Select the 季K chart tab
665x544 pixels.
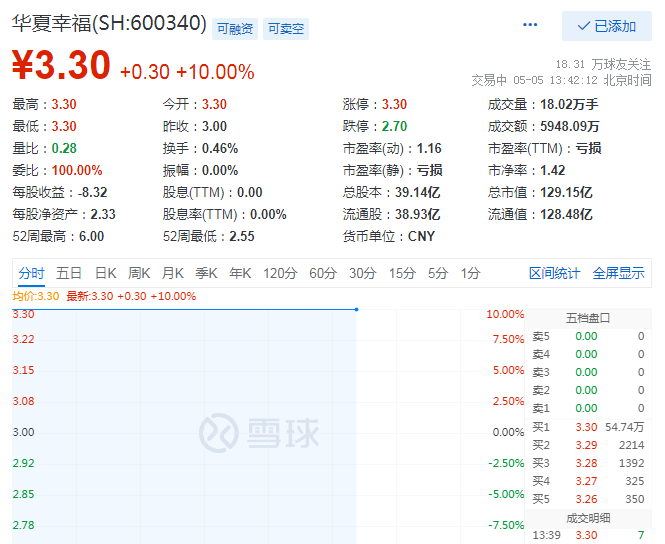coord(206,273)
